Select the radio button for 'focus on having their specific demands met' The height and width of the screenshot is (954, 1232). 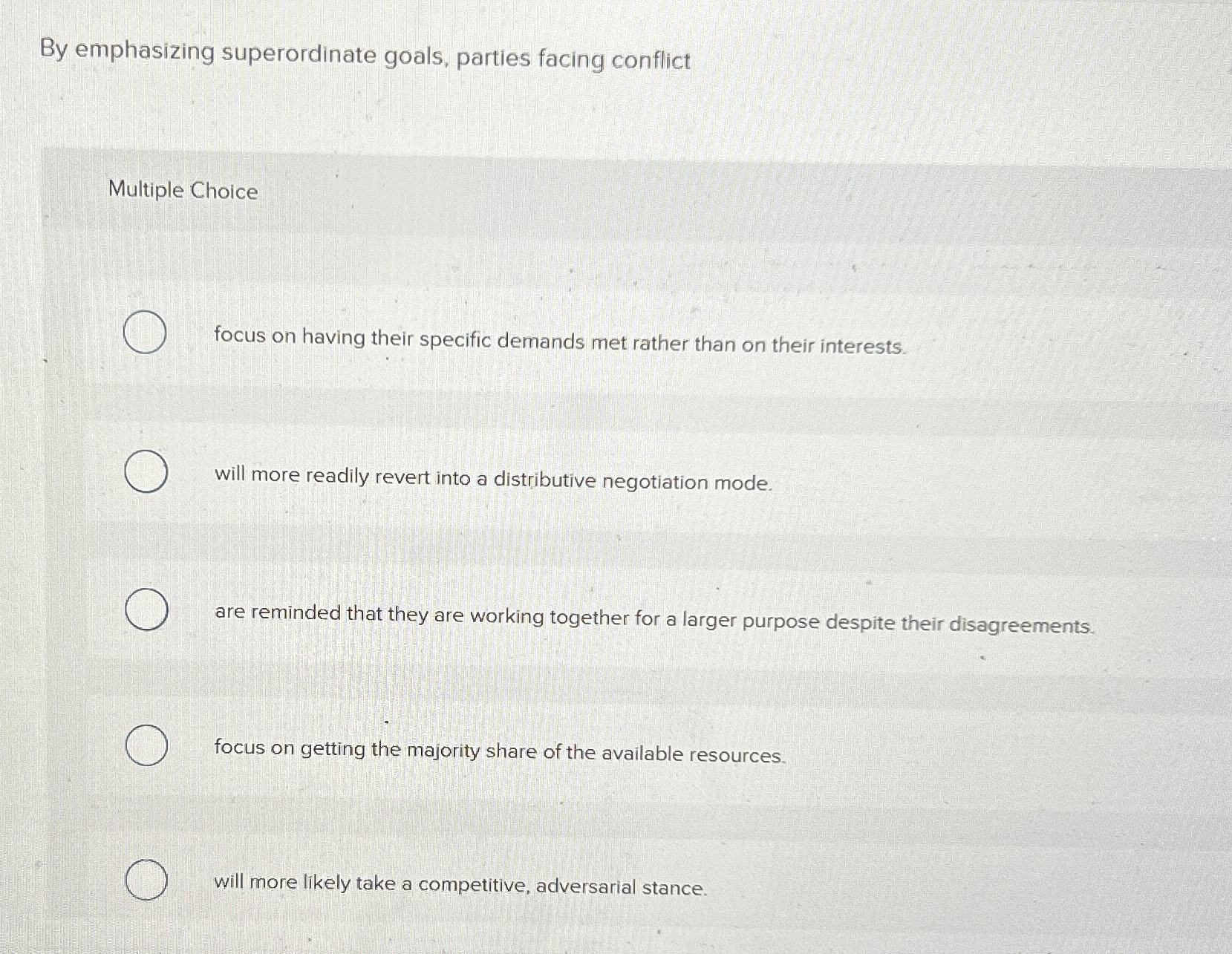coord(146,332)
